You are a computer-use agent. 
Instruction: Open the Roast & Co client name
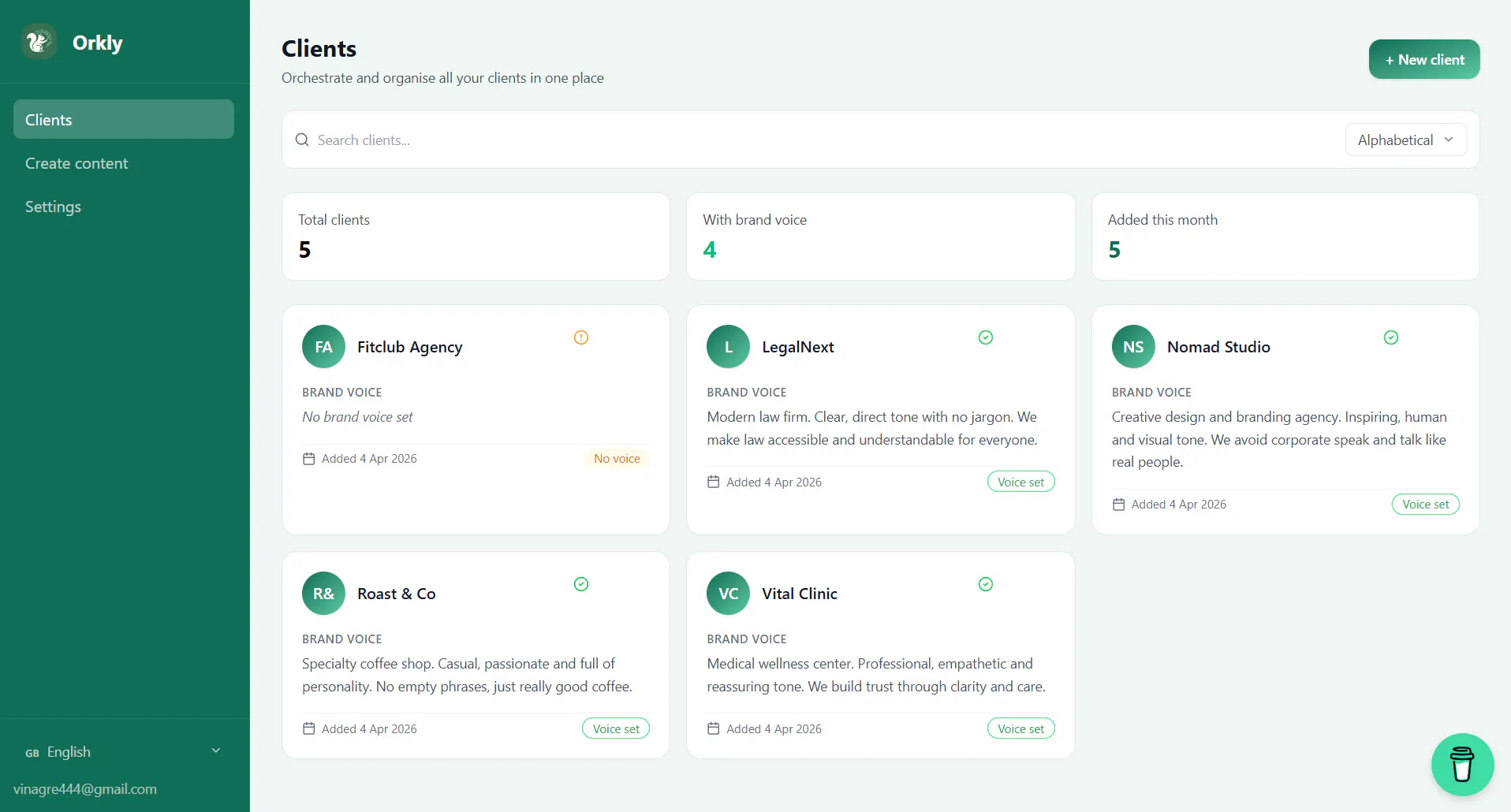[397, 594]
